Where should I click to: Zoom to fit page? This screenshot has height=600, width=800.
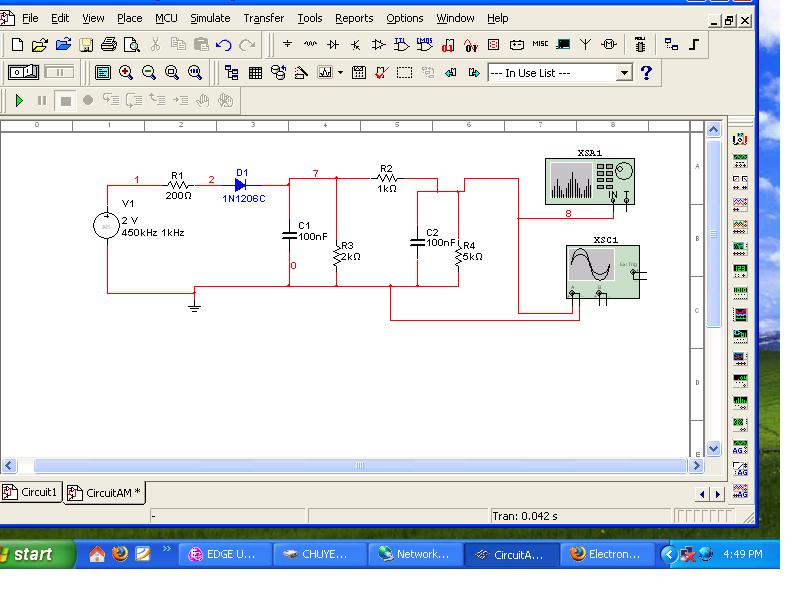coord(195,72)
